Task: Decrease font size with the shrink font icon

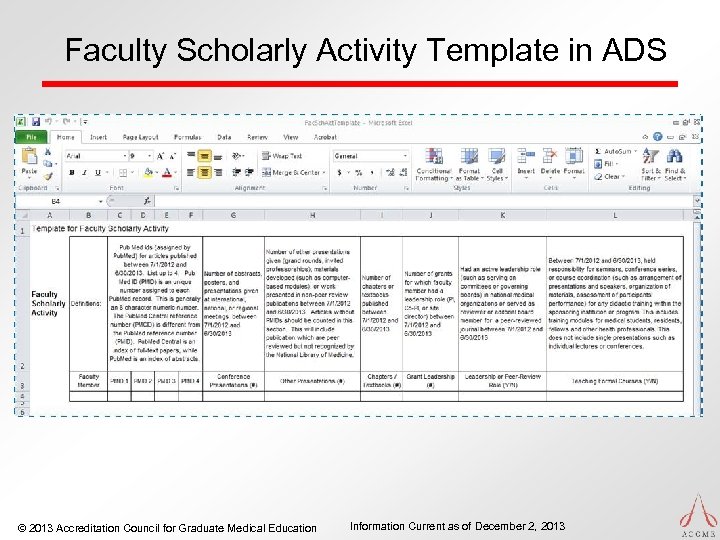Action: pos(173,156)
